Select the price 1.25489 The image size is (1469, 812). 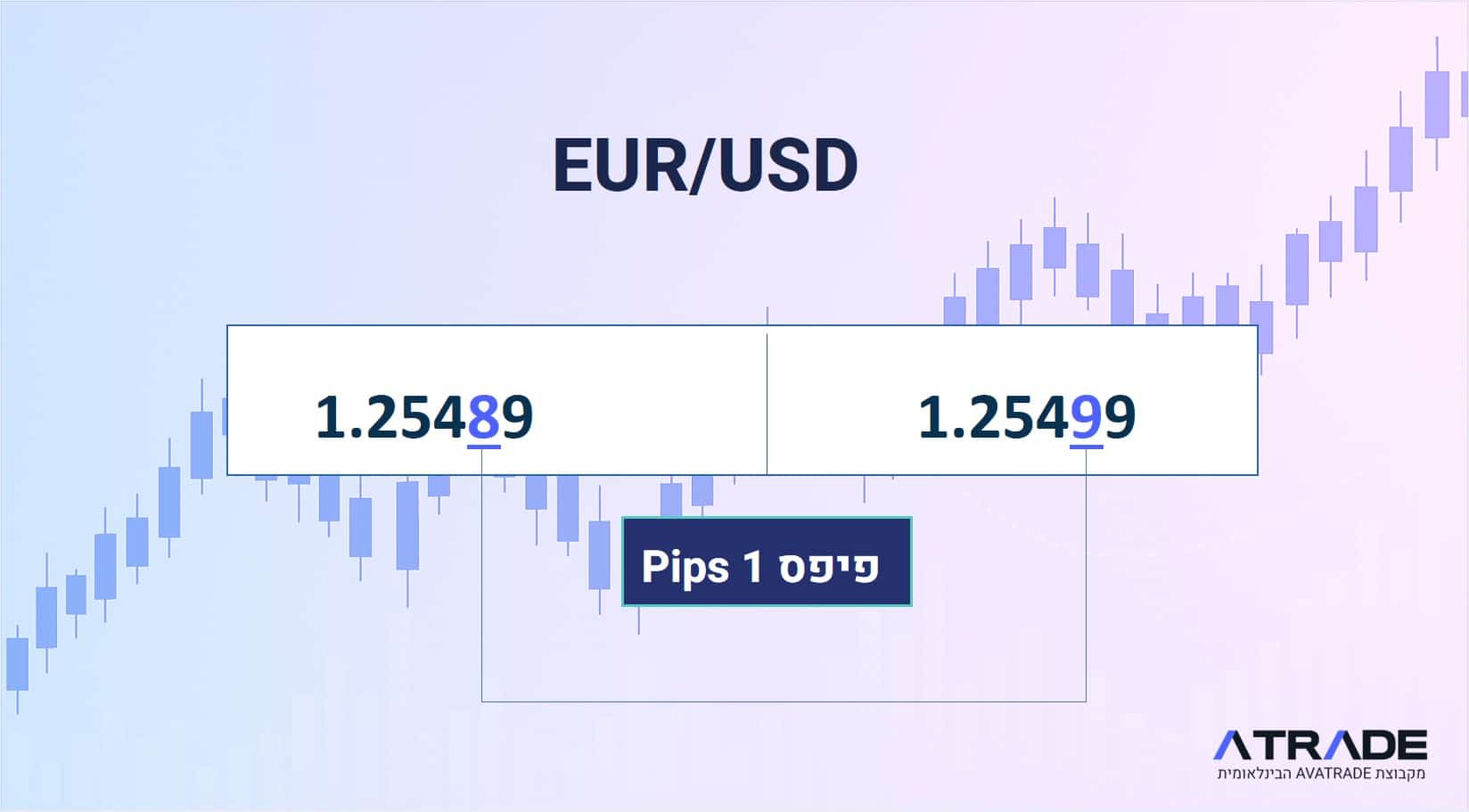click(x=424, y=417)
